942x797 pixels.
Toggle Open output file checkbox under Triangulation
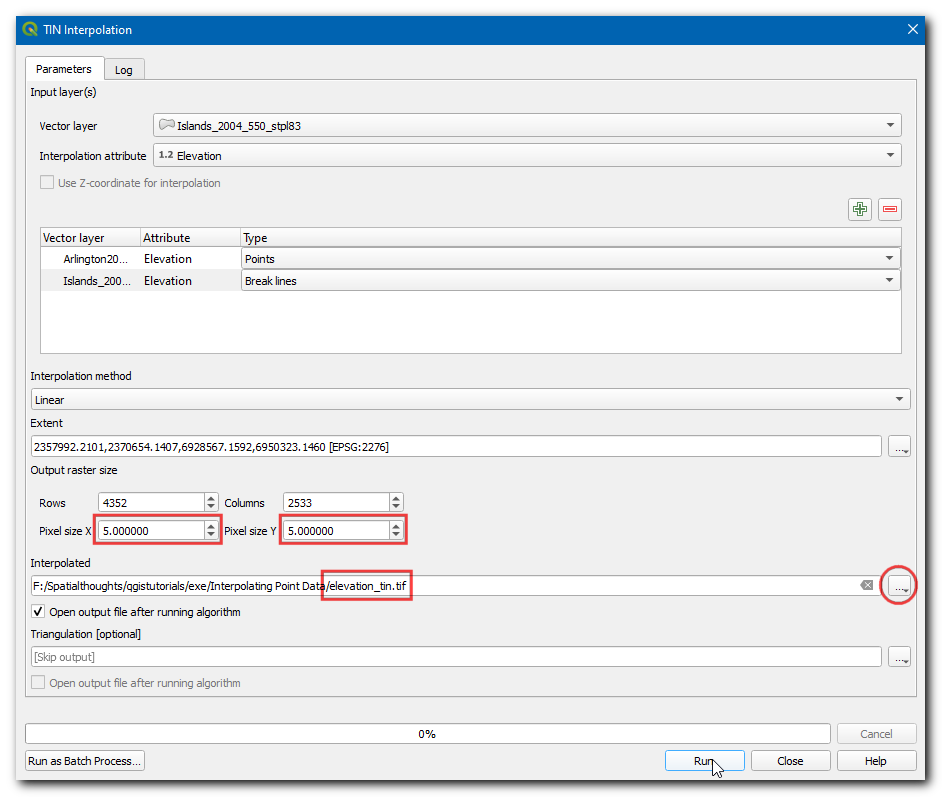coord(39,683)
